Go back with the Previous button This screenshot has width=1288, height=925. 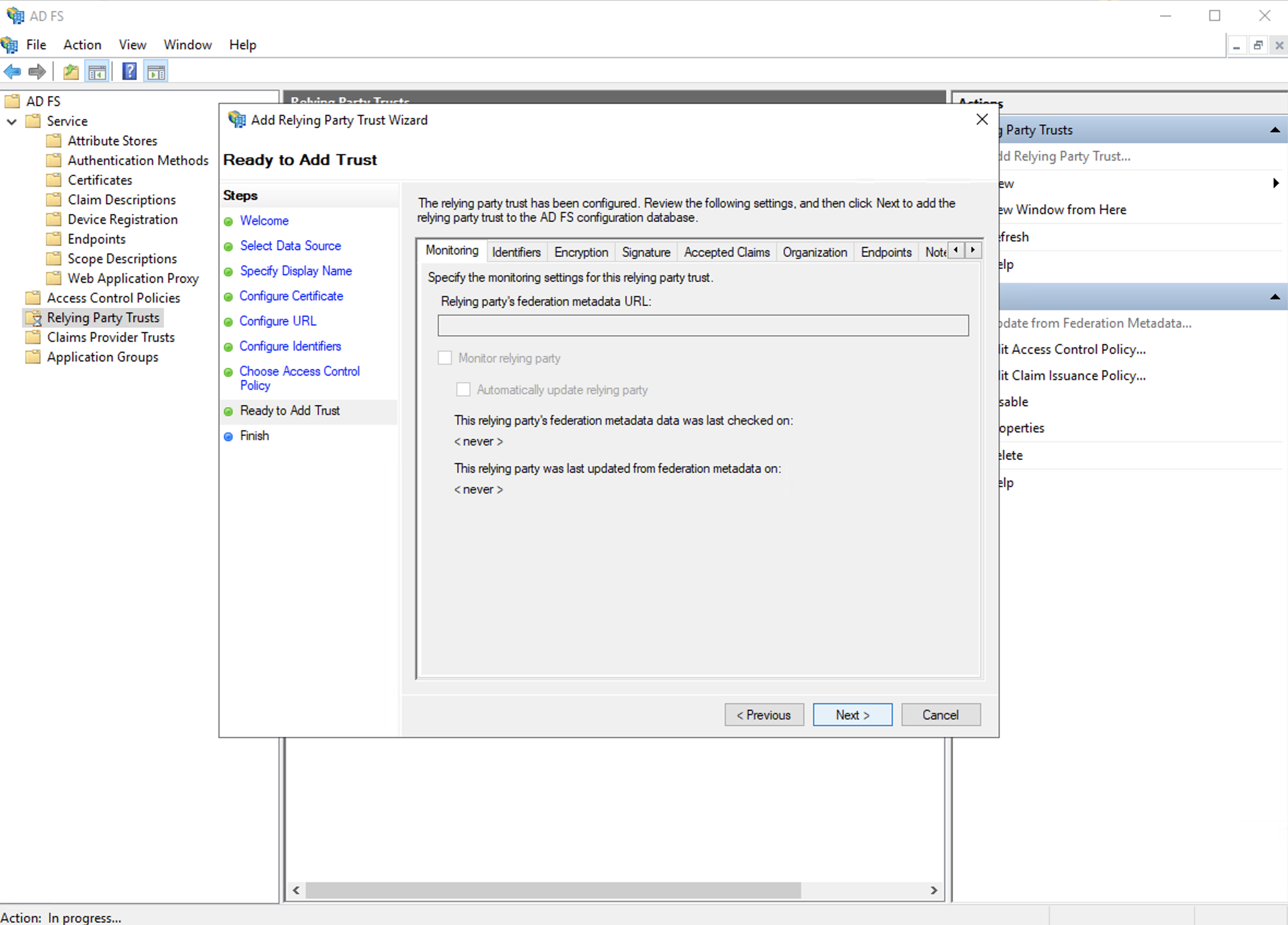pos(764,715)
